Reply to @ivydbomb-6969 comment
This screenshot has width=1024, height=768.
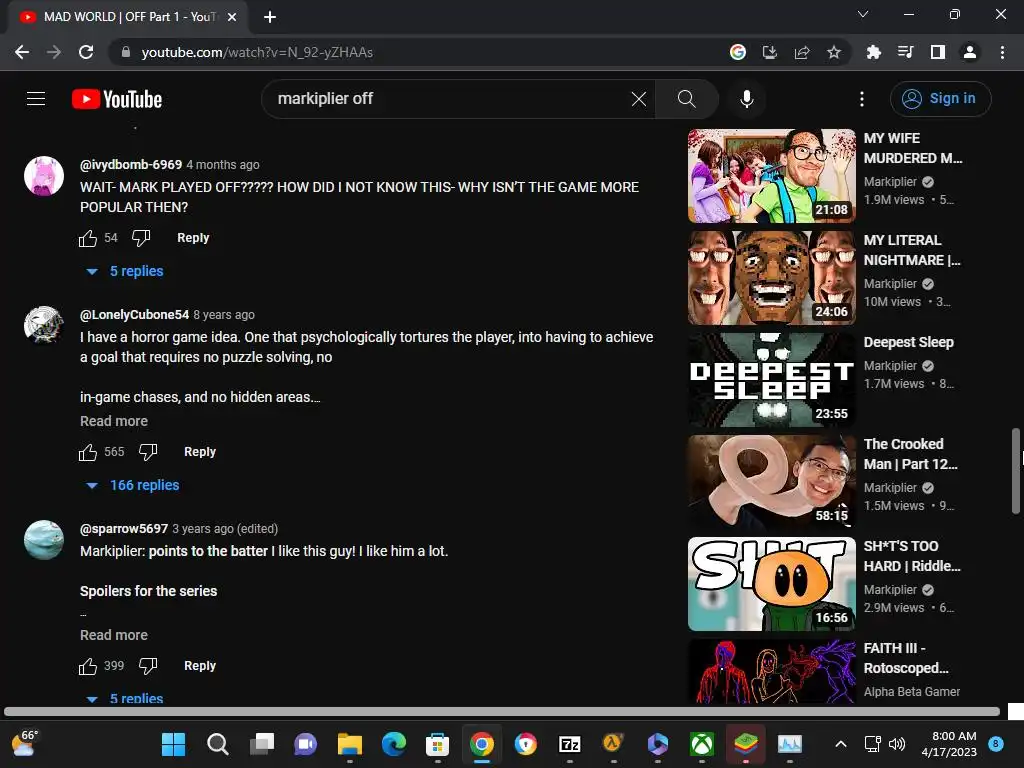[x=193, y=238]
